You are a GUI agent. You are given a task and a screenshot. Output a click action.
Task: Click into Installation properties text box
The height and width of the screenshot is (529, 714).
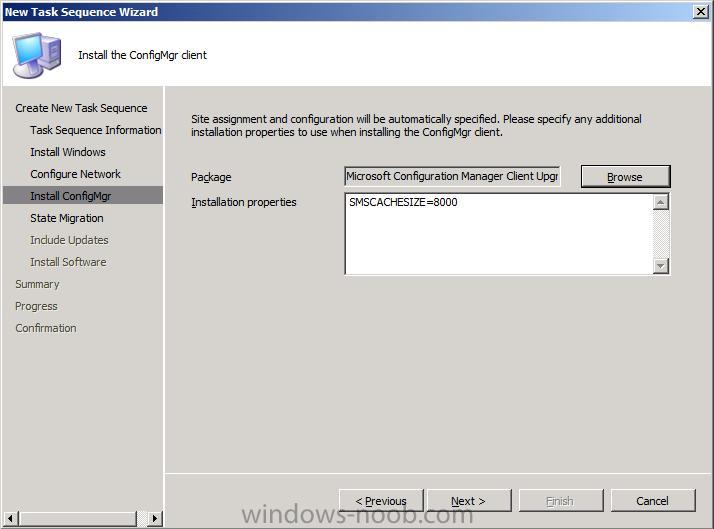[499, 234]
